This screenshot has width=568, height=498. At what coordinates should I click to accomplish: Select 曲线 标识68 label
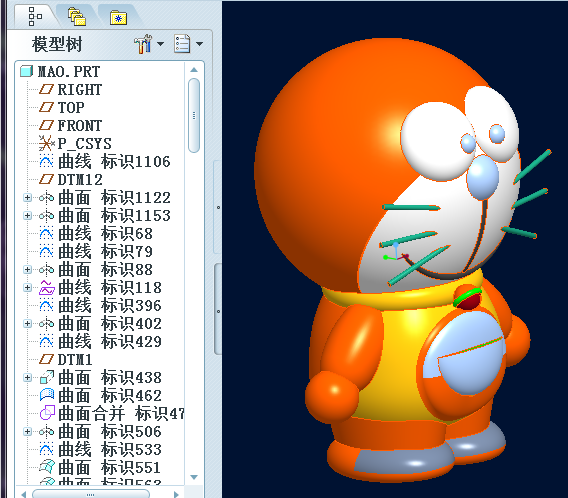pyautogui.click(x=105, y=234)
